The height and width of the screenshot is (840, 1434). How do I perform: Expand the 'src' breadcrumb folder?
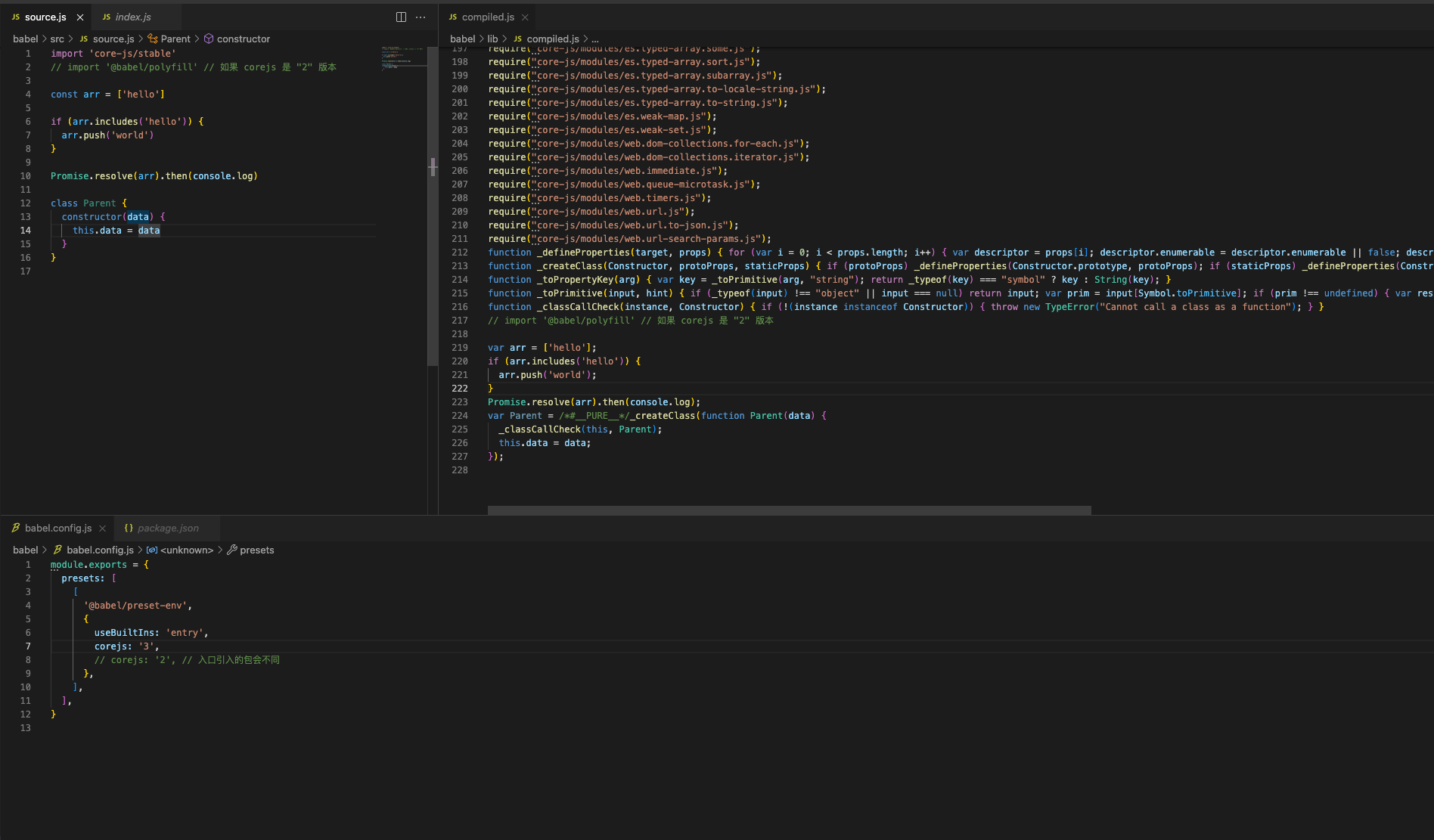[57, 39]
